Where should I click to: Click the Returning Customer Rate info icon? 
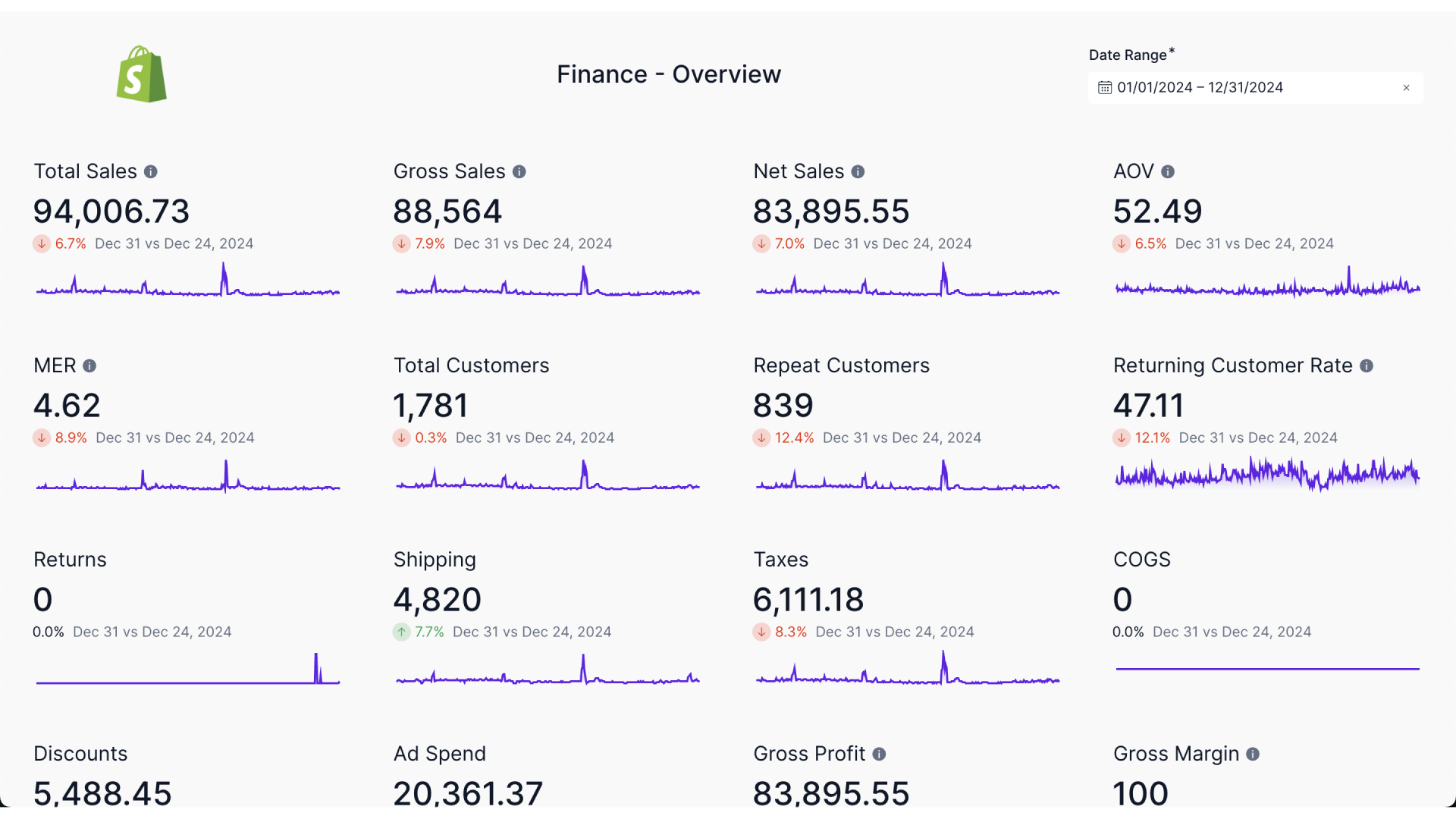pos(1367,366)
